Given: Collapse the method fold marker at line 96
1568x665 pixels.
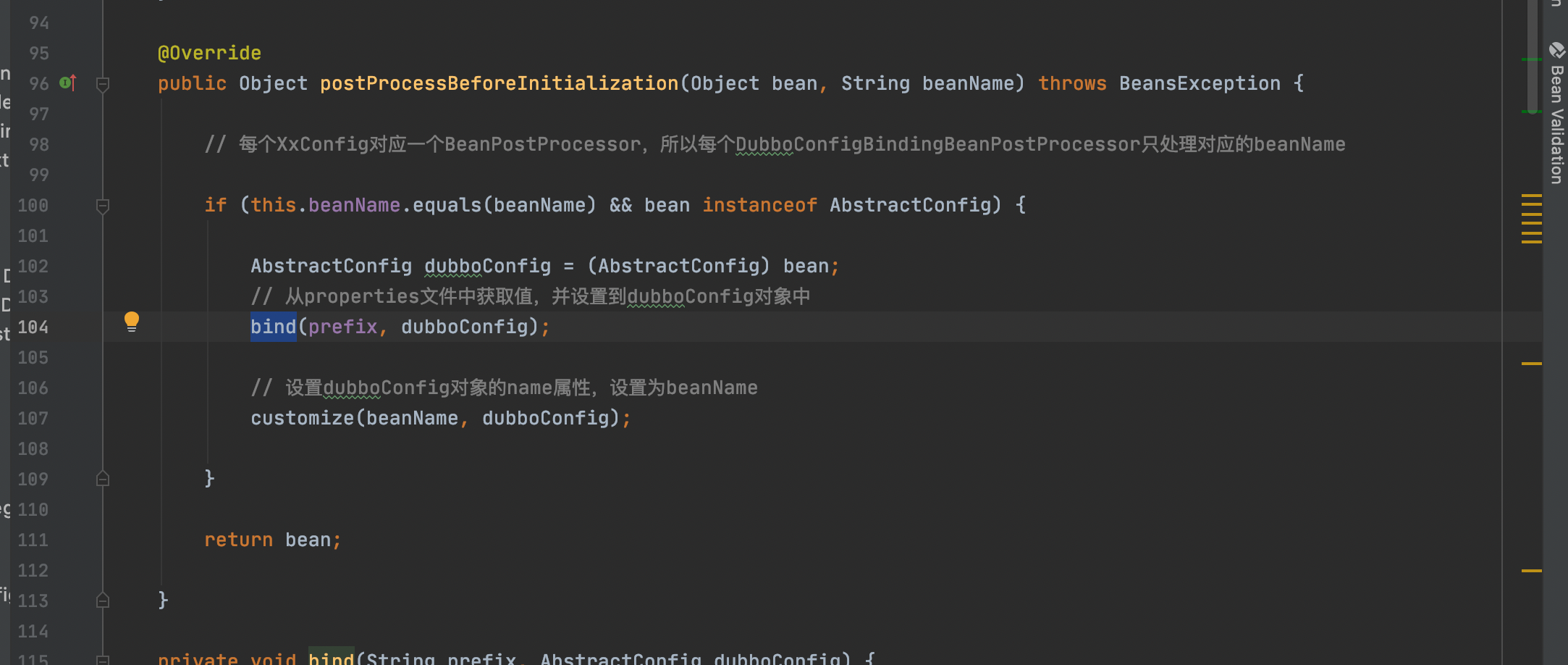Looking at the screenshot, I should point(103,84).
